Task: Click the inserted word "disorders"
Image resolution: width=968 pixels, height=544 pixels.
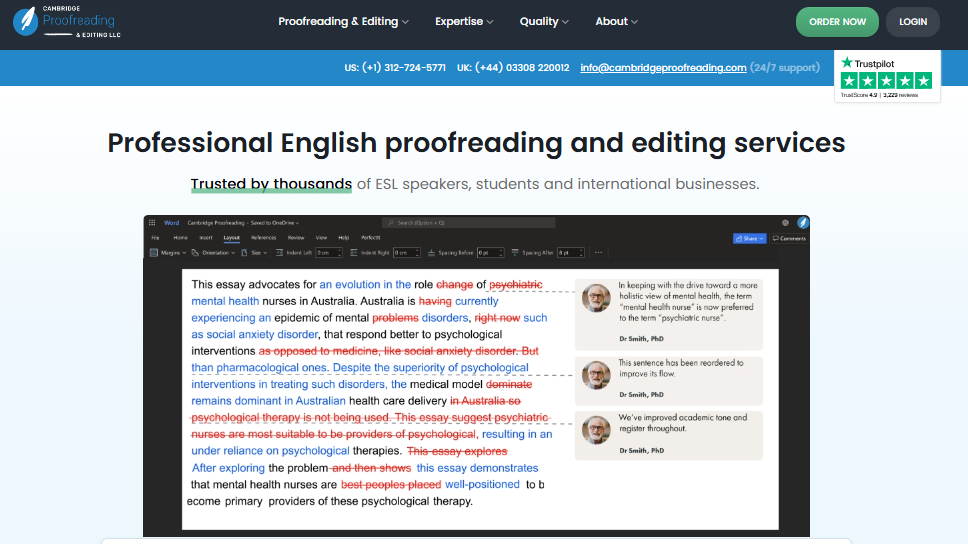Action: (x=444, y=318)
